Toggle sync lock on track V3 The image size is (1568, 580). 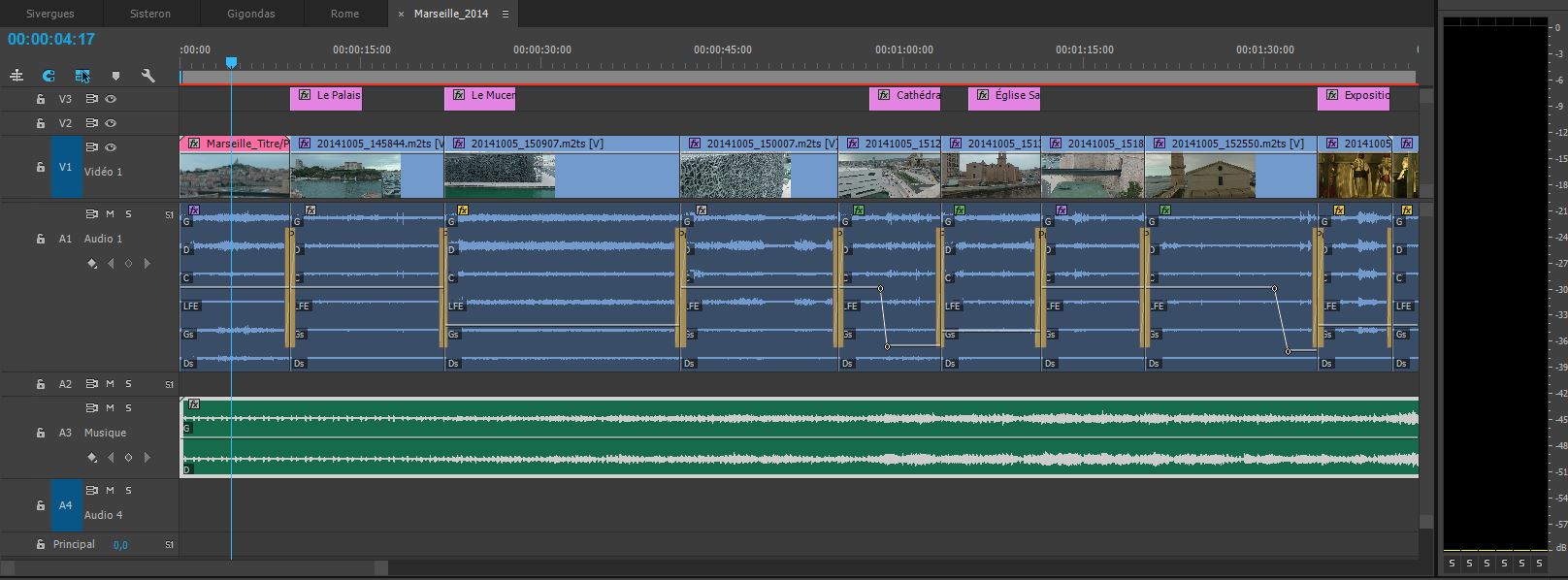click(x=92, y=99)
